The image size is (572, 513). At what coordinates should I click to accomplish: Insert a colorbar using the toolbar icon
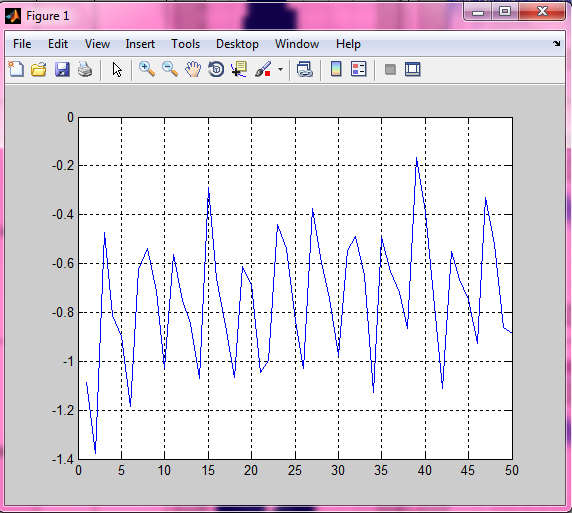[336, 69]
